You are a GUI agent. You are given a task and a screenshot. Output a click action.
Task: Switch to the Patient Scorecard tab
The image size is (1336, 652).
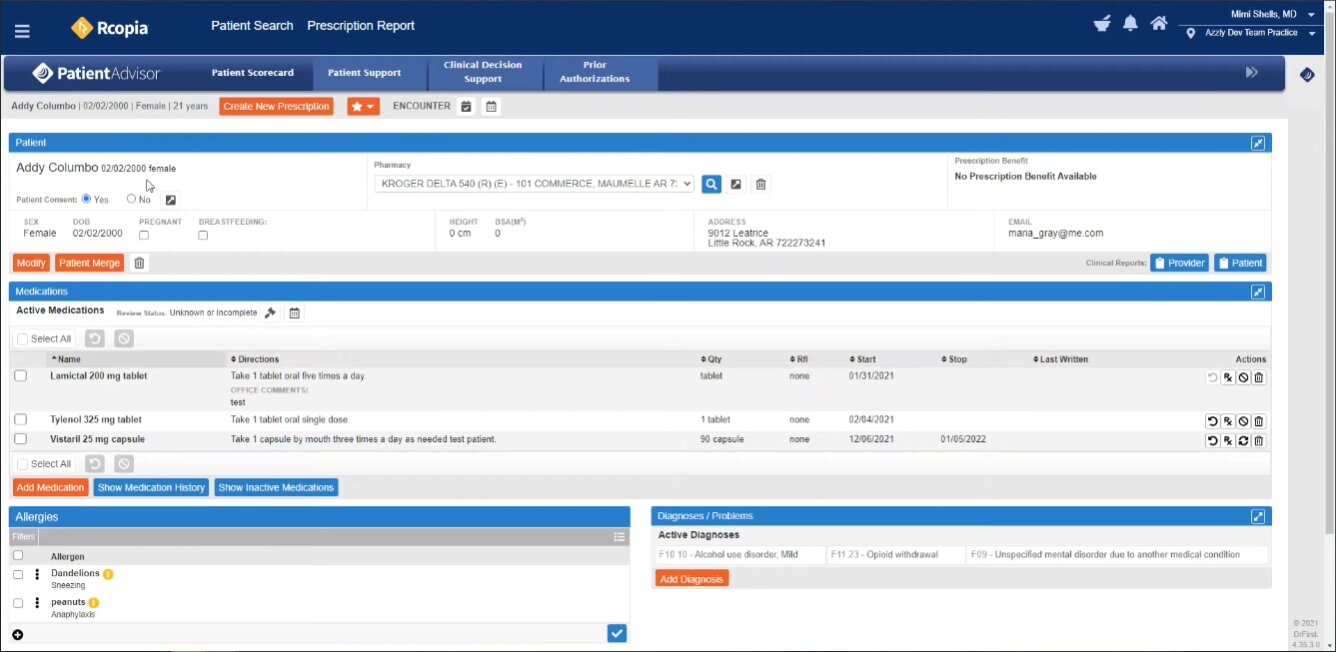click(252, 73)
